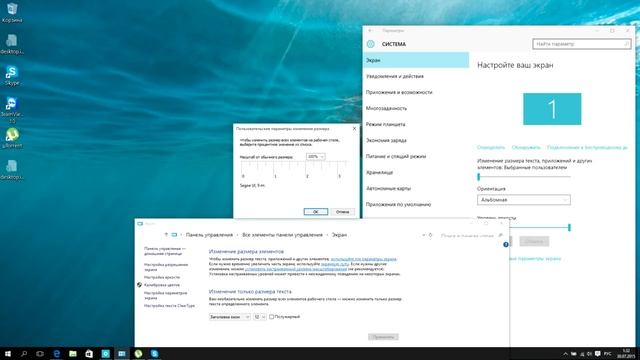The width and height of the screenshot is (640, 360).
Task: Open Калибровка цветов link
Action: point(162,285)
